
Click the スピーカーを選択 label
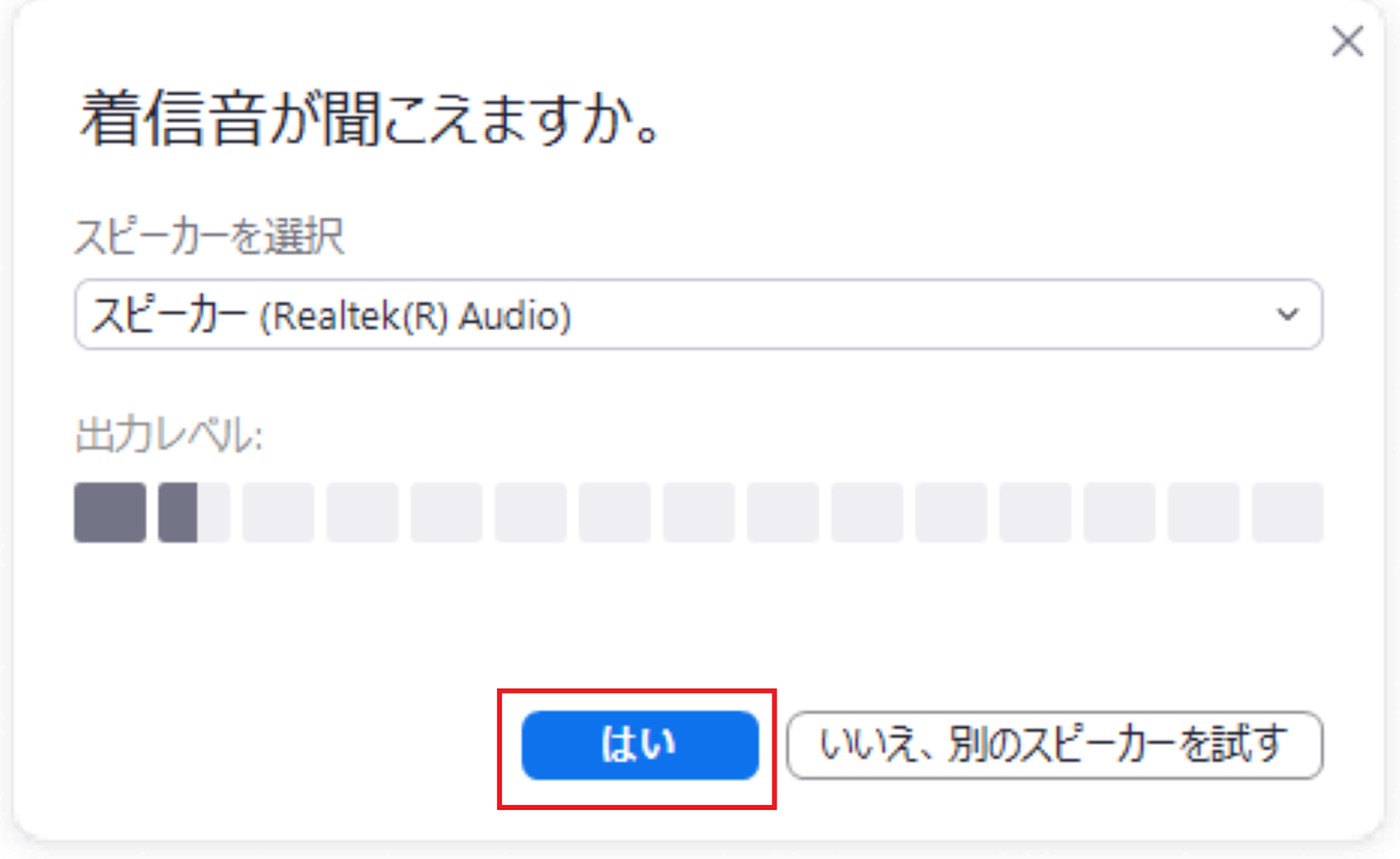pyautogui.click(x=209, y=236)
